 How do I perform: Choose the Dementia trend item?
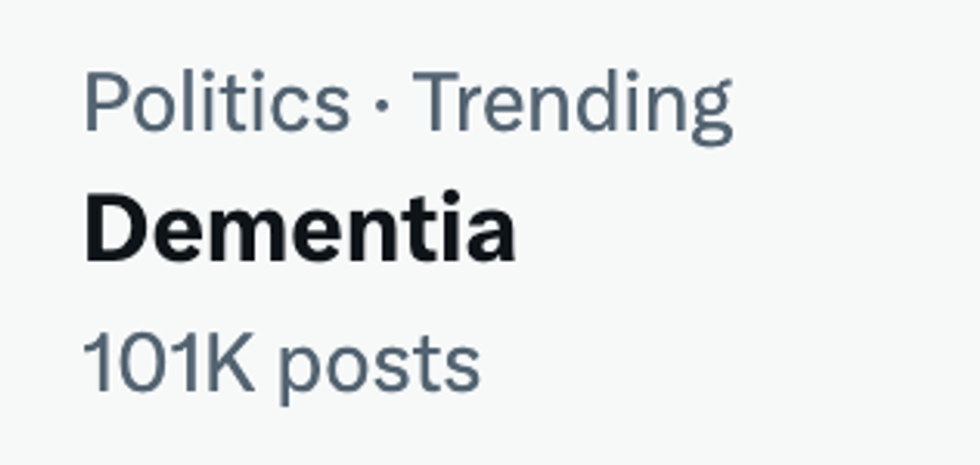point(300,230)
